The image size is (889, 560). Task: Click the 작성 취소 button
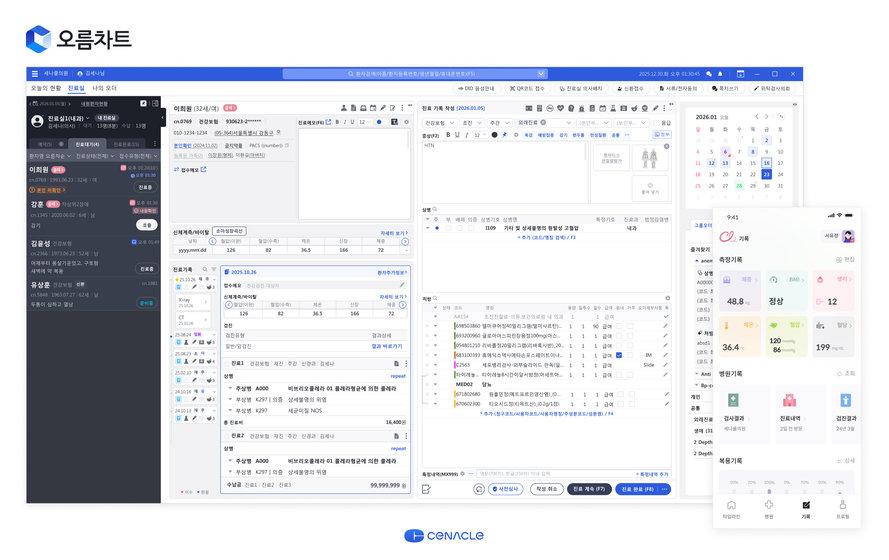click(x=546, y=489)
